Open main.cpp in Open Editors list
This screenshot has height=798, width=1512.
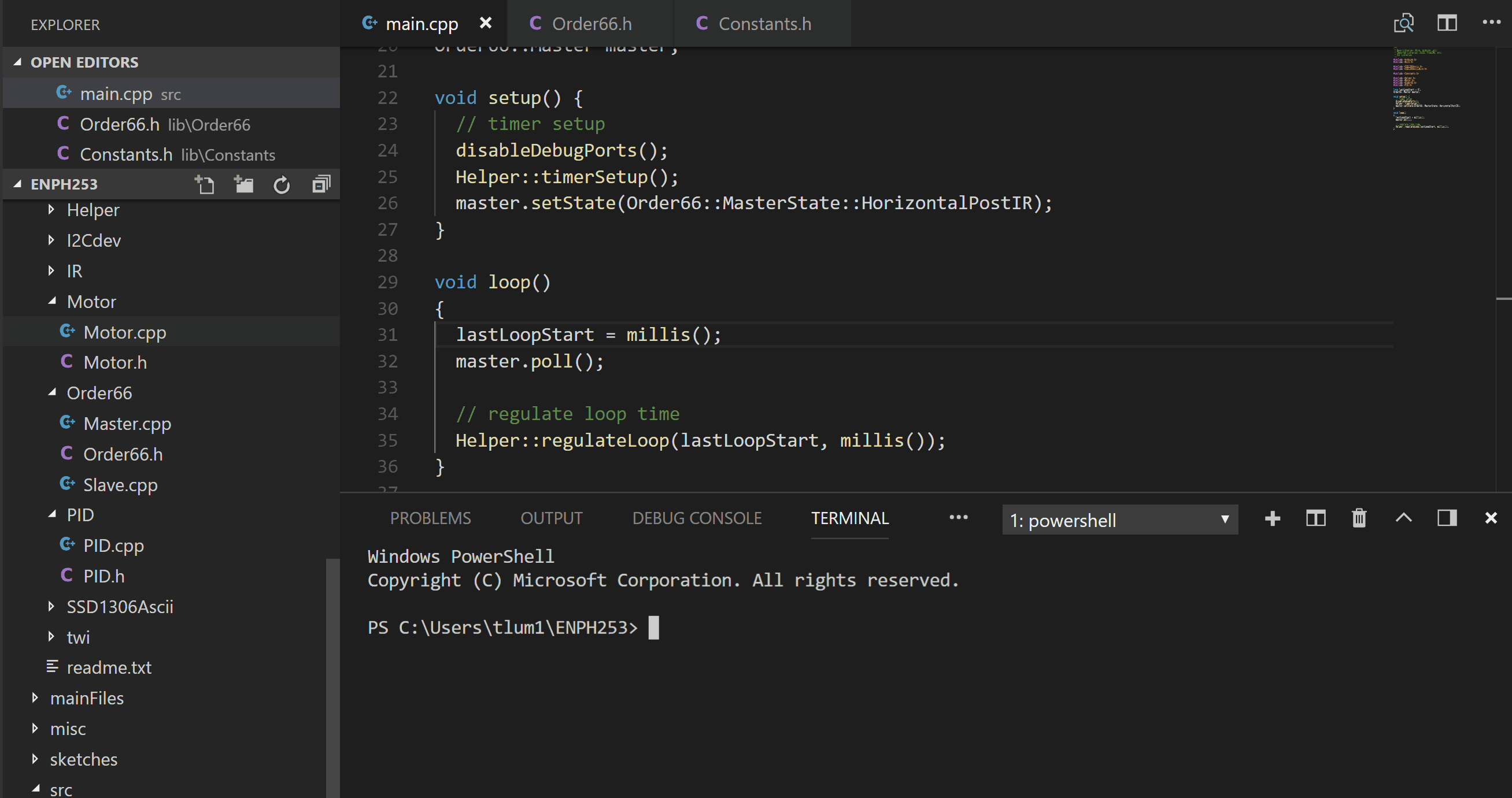171,93
